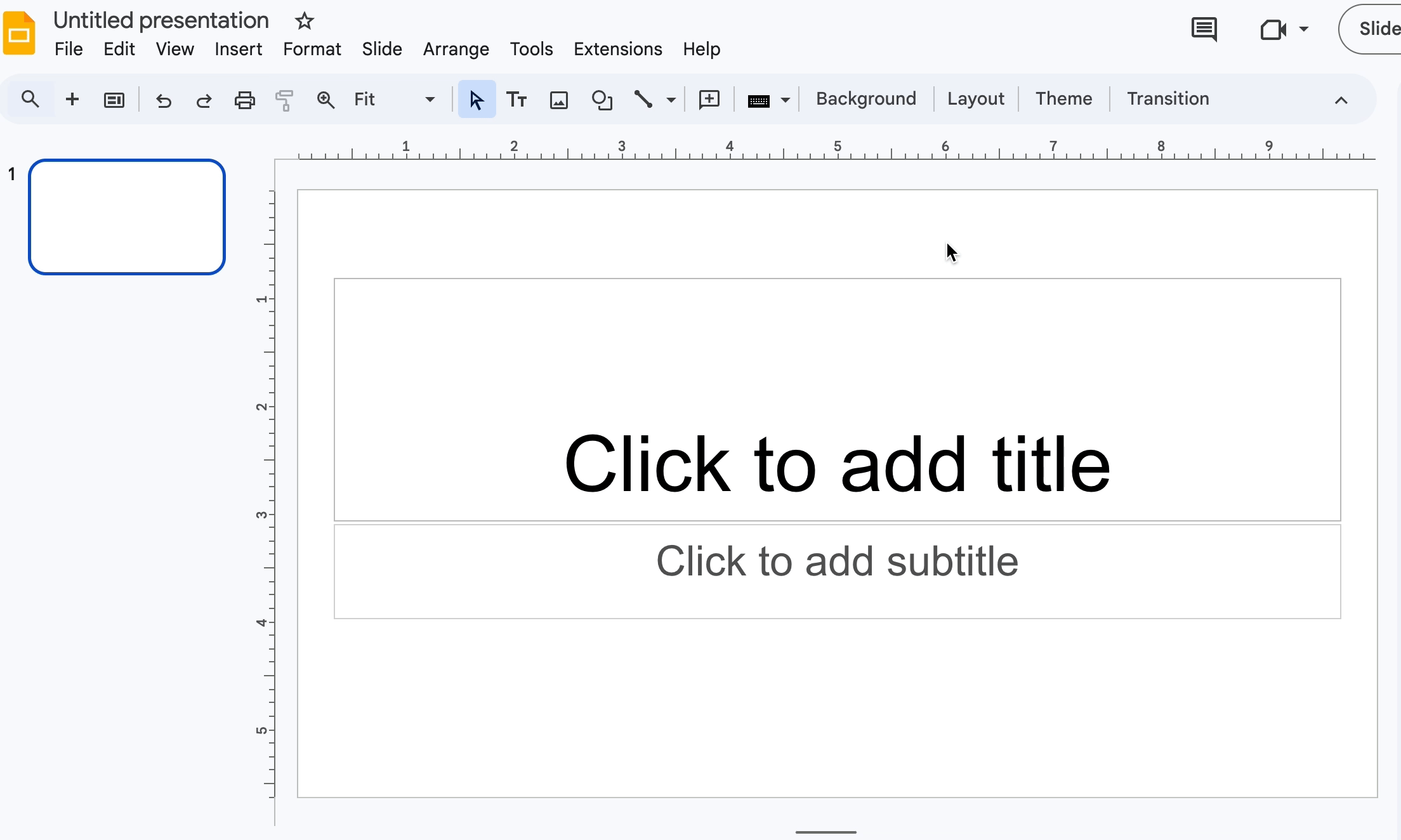This screenshot has width=1401, height=840.
Task: Select the line tool icon
Action: 643,100
